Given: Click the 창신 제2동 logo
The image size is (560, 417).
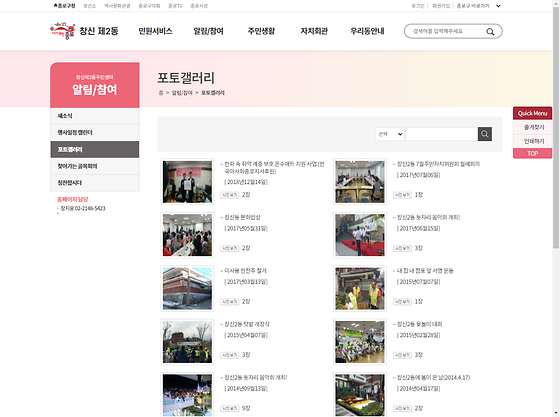Looking at the screenshot, I should tap(84, 31).
